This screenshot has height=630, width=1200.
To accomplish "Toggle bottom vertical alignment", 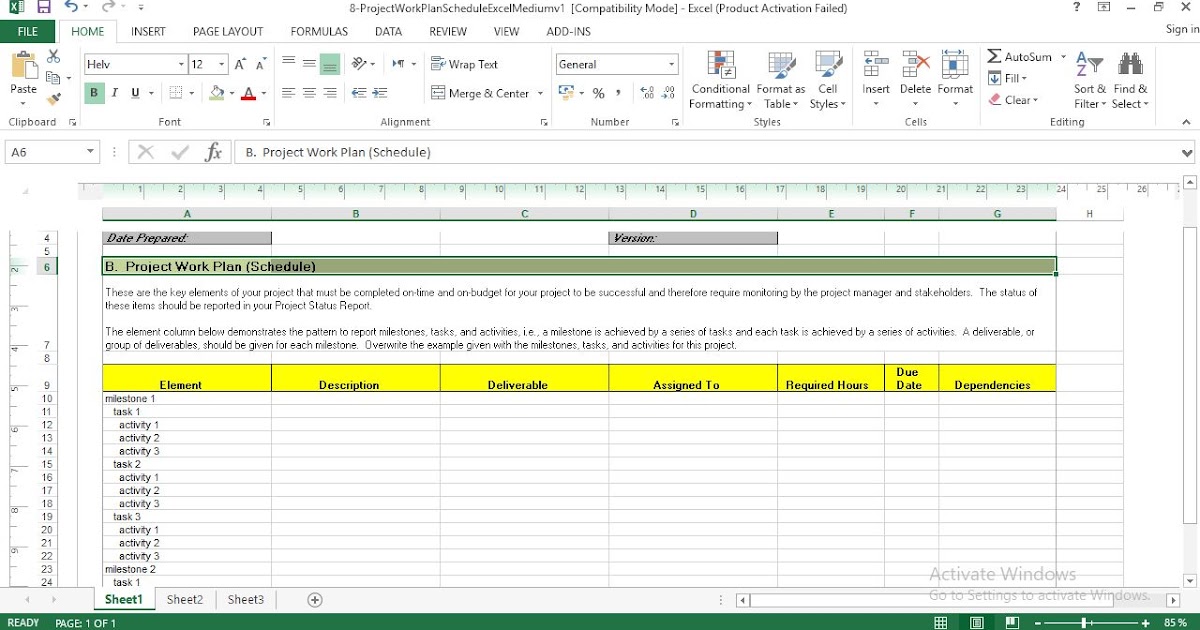I will 330,64.
